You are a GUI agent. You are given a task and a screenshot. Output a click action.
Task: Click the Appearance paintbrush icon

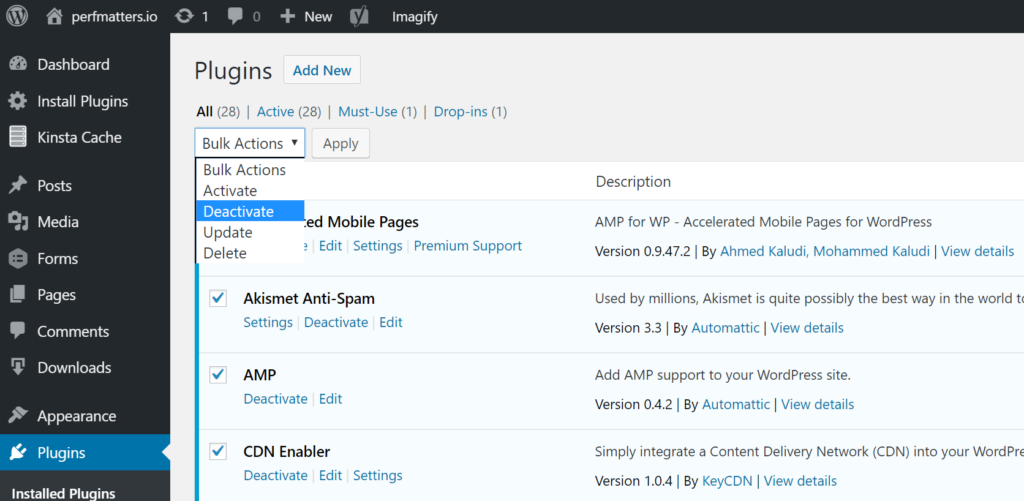(x=18, y=416)
